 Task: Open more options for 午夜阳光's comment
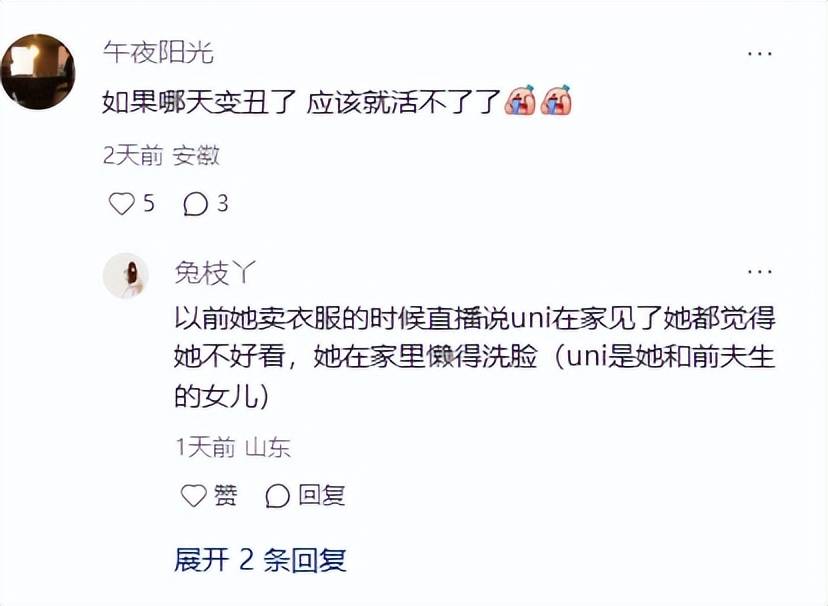click(x=760, y=53)
